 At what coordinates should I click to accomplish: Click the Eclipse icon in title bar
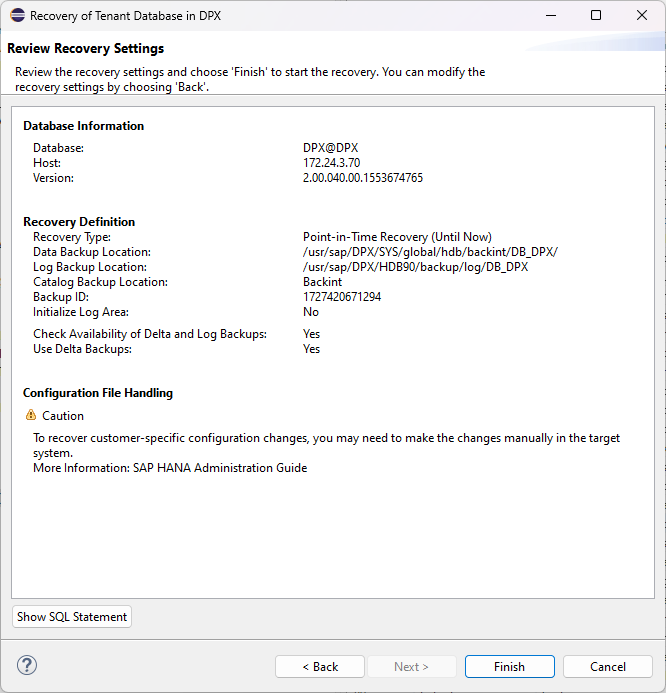click(16, 16)
